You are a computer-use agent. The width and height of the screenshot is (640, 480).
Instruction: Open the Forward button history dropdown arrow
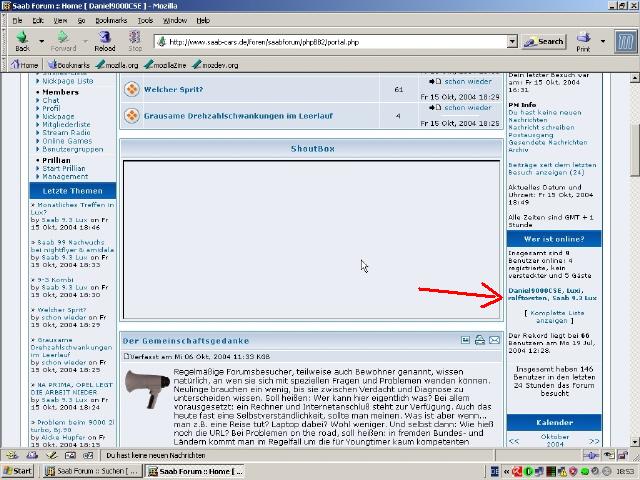coord(85,41)
